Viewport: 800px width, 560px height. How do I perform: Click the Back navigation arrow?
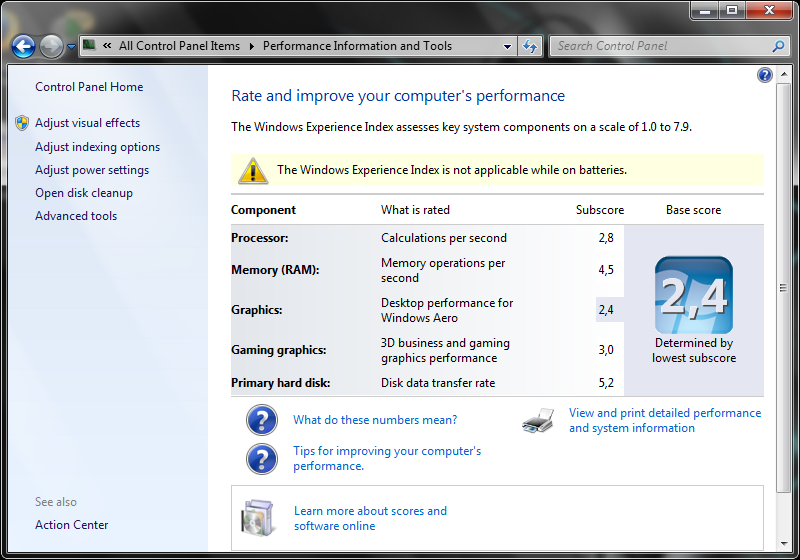23,46
